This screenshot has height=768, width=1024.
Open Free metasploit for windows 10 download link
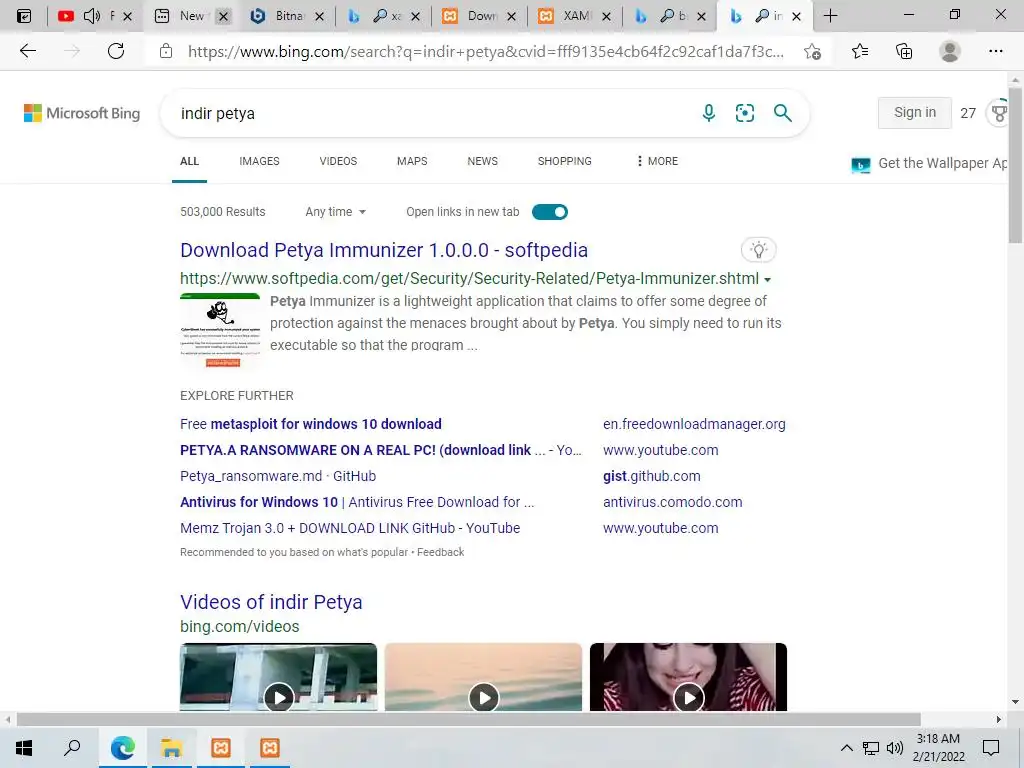311,424
